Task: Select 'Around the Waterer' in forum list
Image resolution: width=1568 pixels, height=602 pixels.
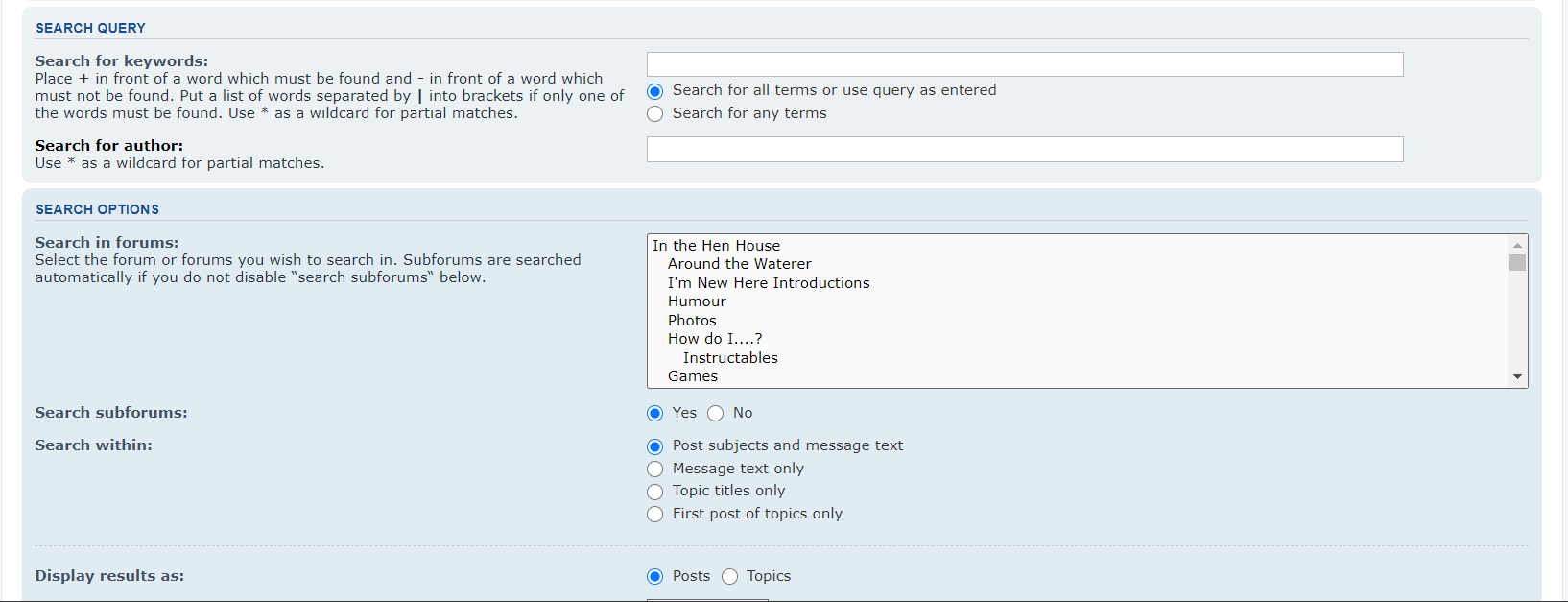Action: 739,264
